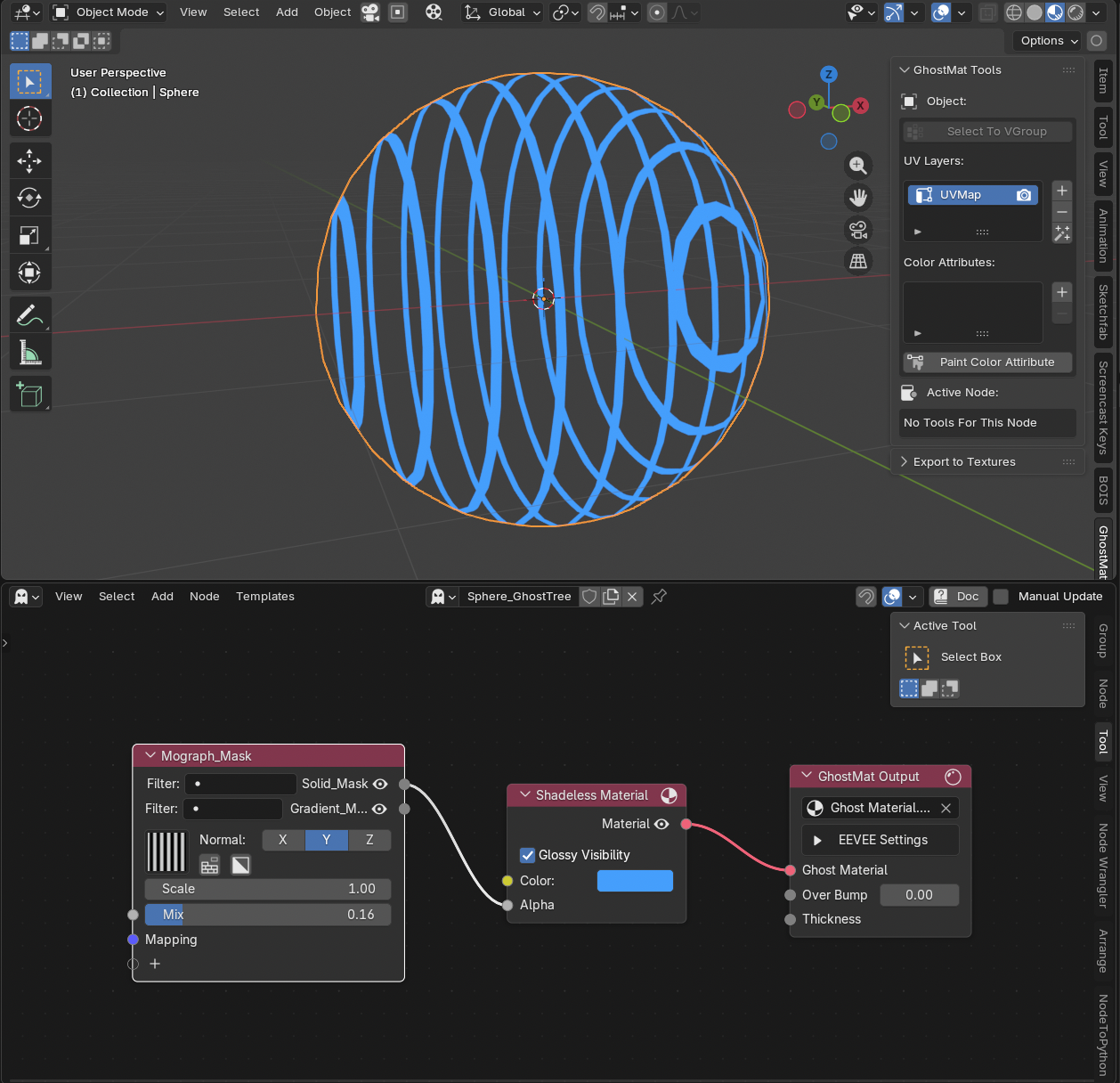Click the pin icon beside Sphere_GhostTree
Image resolution: width=1120 pixels, height=1083 pixels.
659,597
